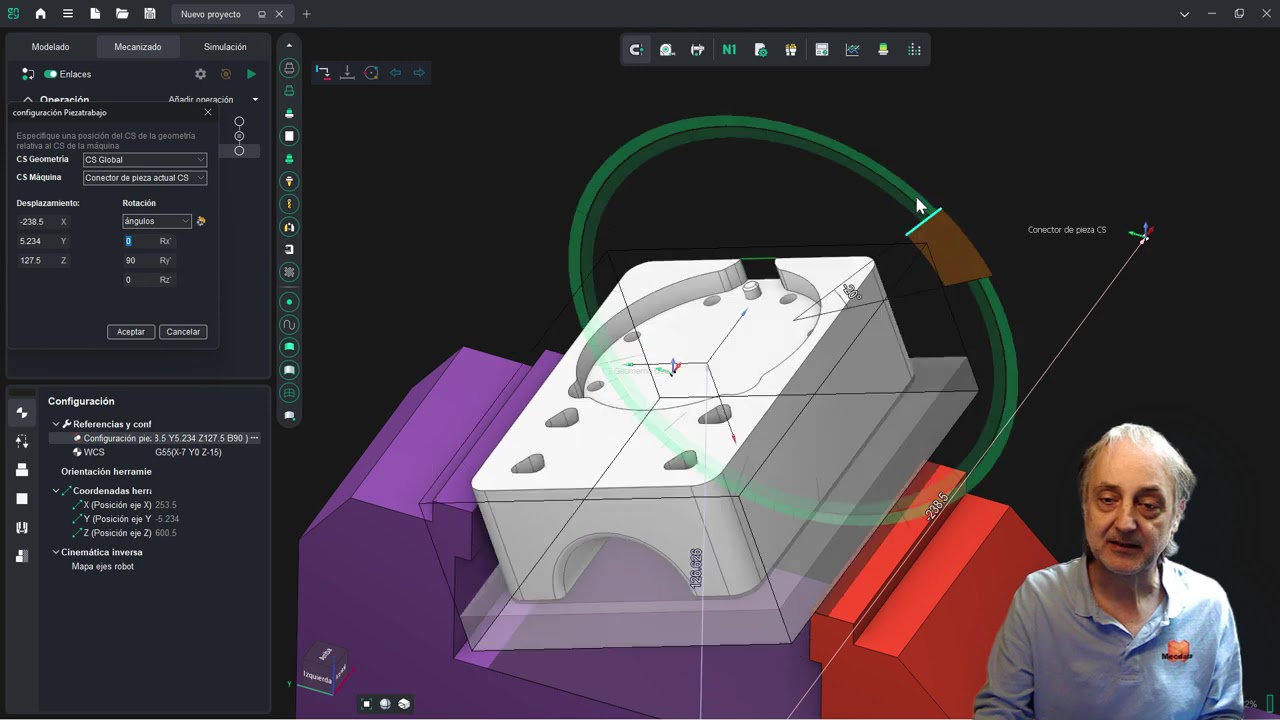Viewport: 1280px width, 720px height.
Task: Collapse the Operación section chevron
Action: point(28,100)
